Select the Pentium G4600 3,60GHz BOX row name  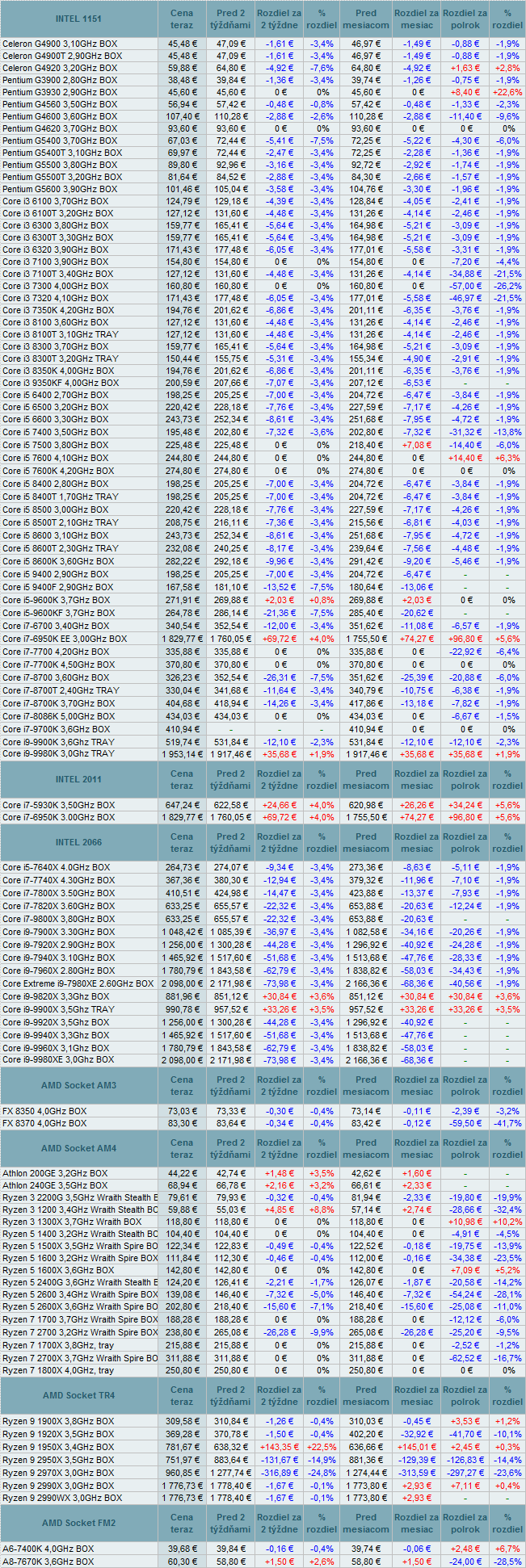[61, 116]
